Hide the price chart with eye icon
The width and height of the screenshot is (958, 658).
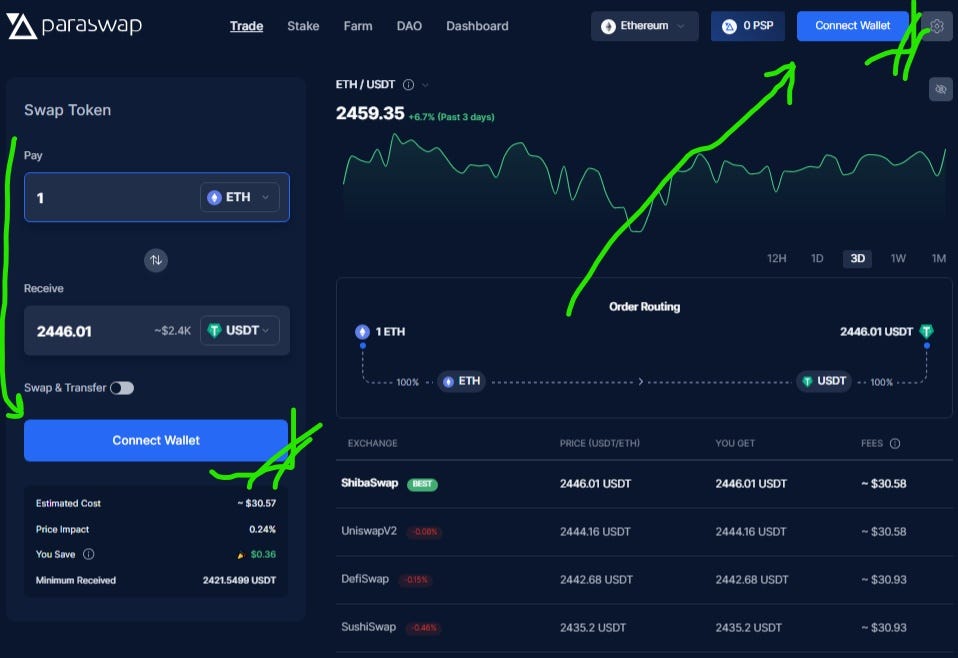[x=940, y=89]
